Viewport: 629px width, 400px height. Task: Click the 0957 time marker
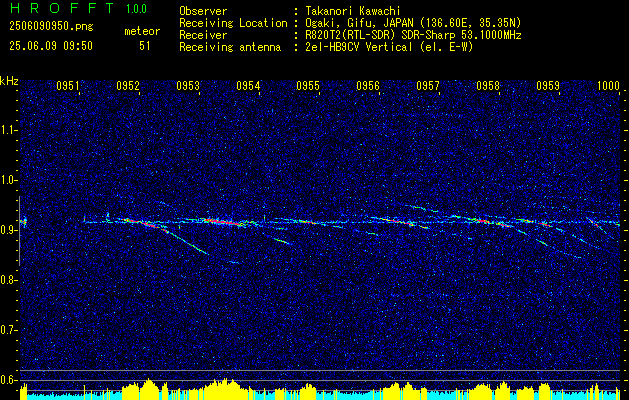point(428,86)
